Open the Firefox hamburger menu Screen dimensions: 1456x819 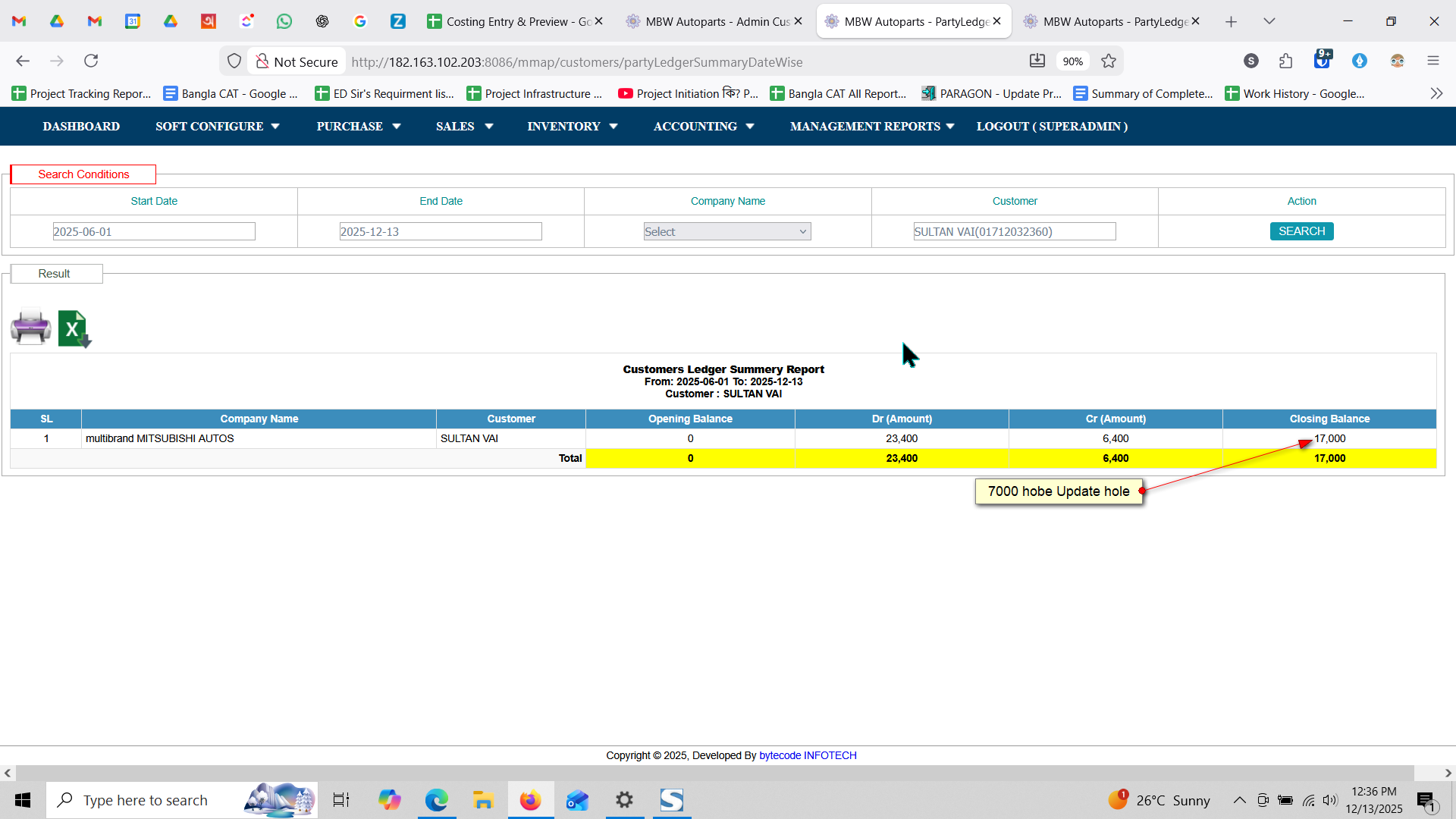1432,61
